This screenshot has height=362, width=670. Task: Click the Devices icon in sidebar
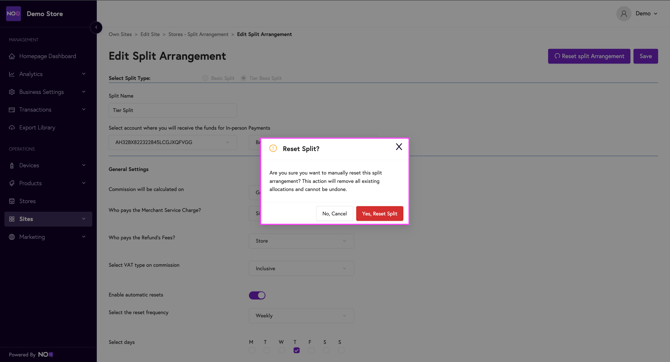pos(12,165)
